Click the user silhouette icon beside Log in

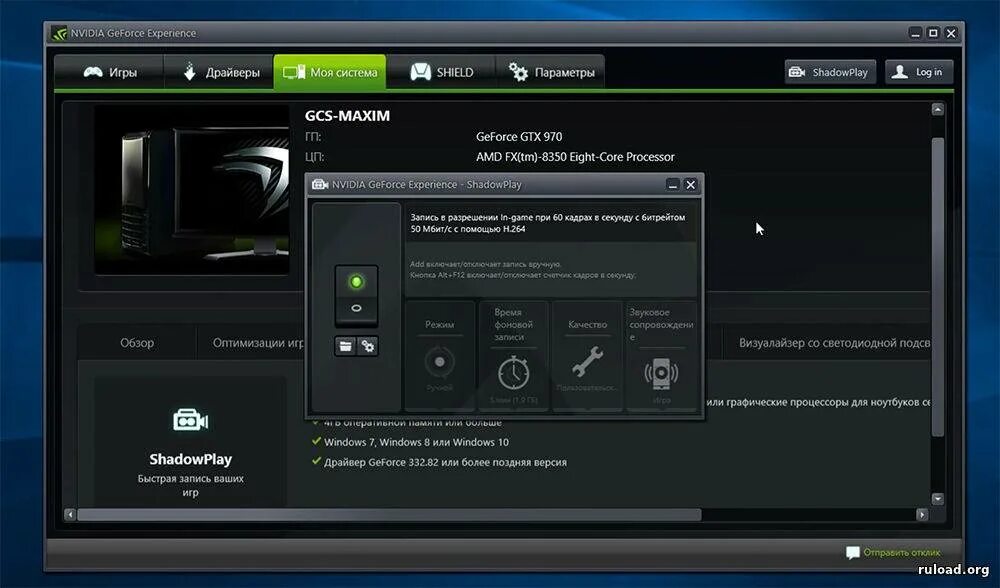click(x=900, y=72)
